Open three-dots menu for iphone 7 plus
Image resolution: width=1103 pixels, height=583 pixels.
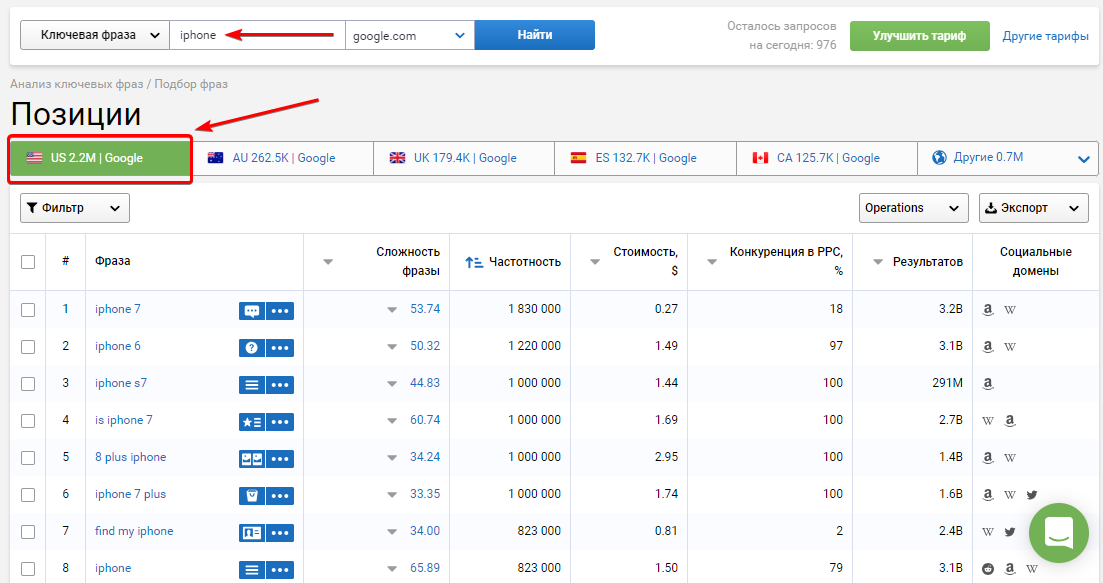pyautogui.click(x=280, y=496)
